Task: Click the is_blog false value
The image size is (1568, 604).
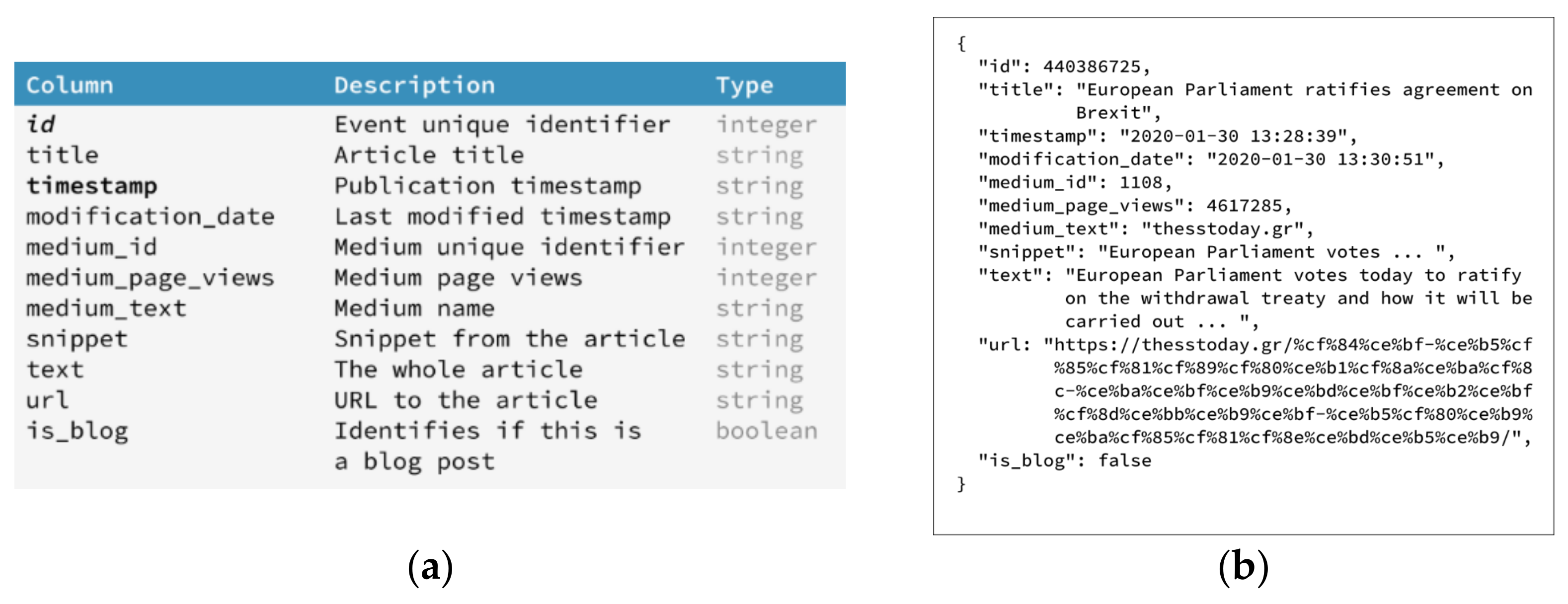Action: 1124,460
